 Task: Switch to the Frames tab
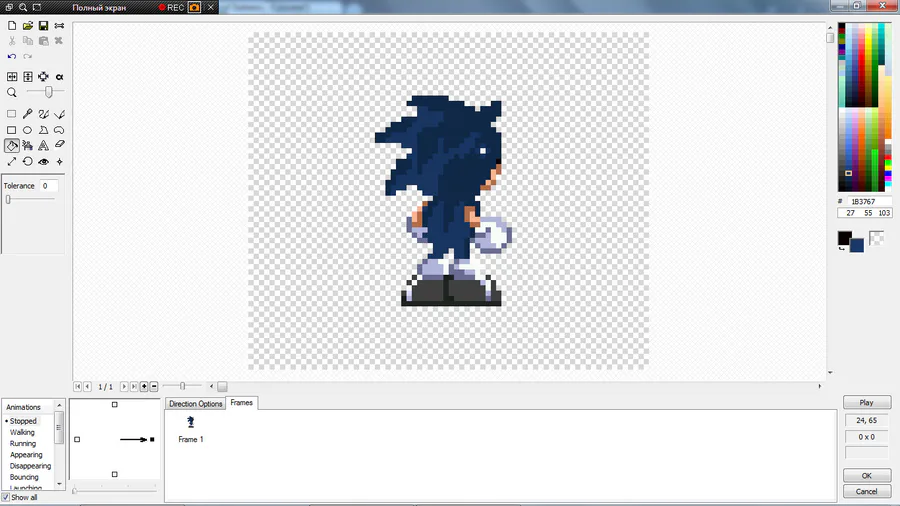(x=242, y=403)
